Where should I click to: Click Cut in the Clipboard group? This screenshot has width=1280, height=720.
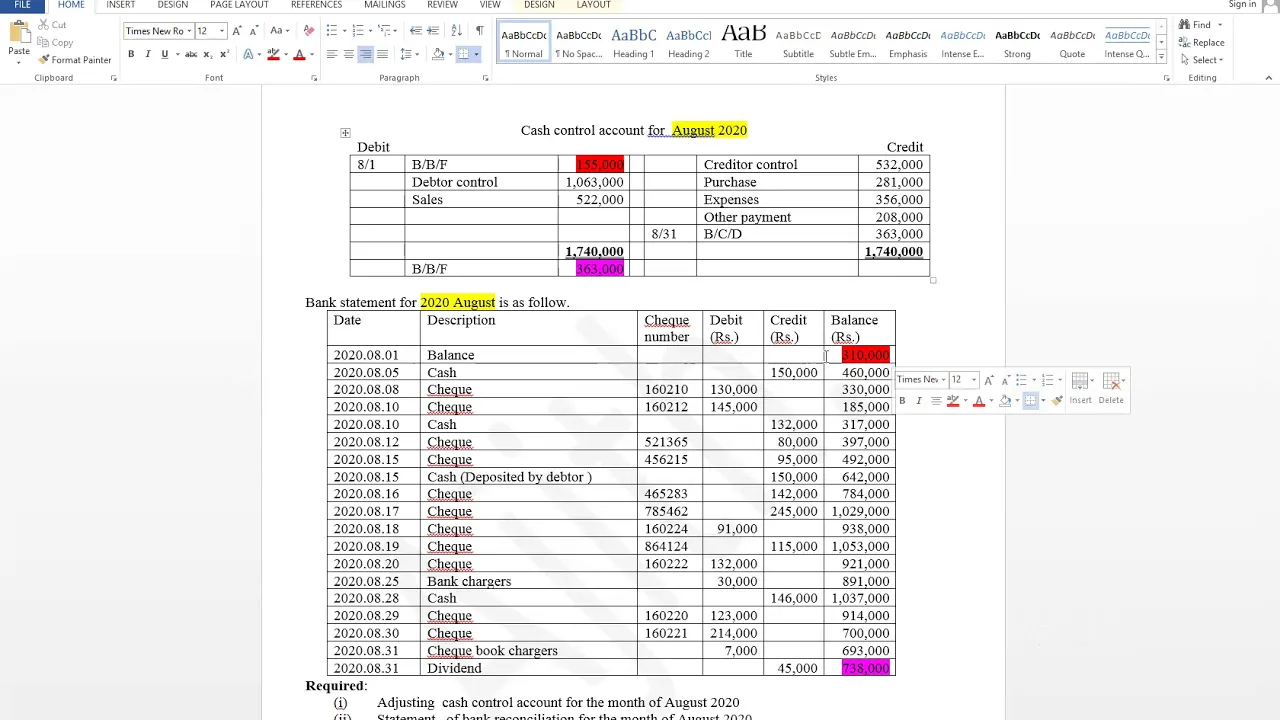click(52, 25)
